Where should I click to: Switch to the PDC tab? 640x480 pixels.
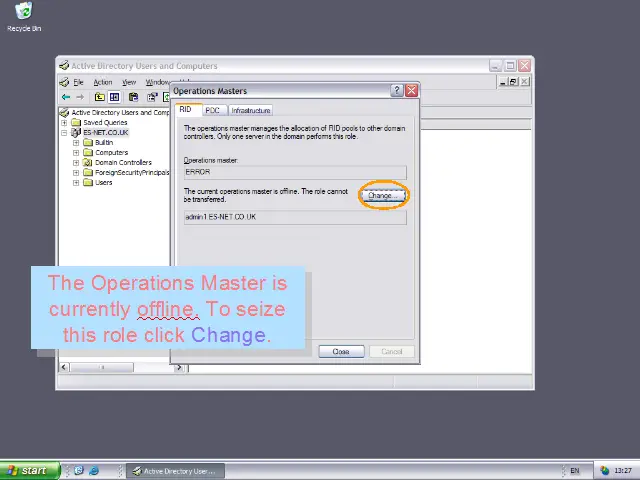point(213,110)
